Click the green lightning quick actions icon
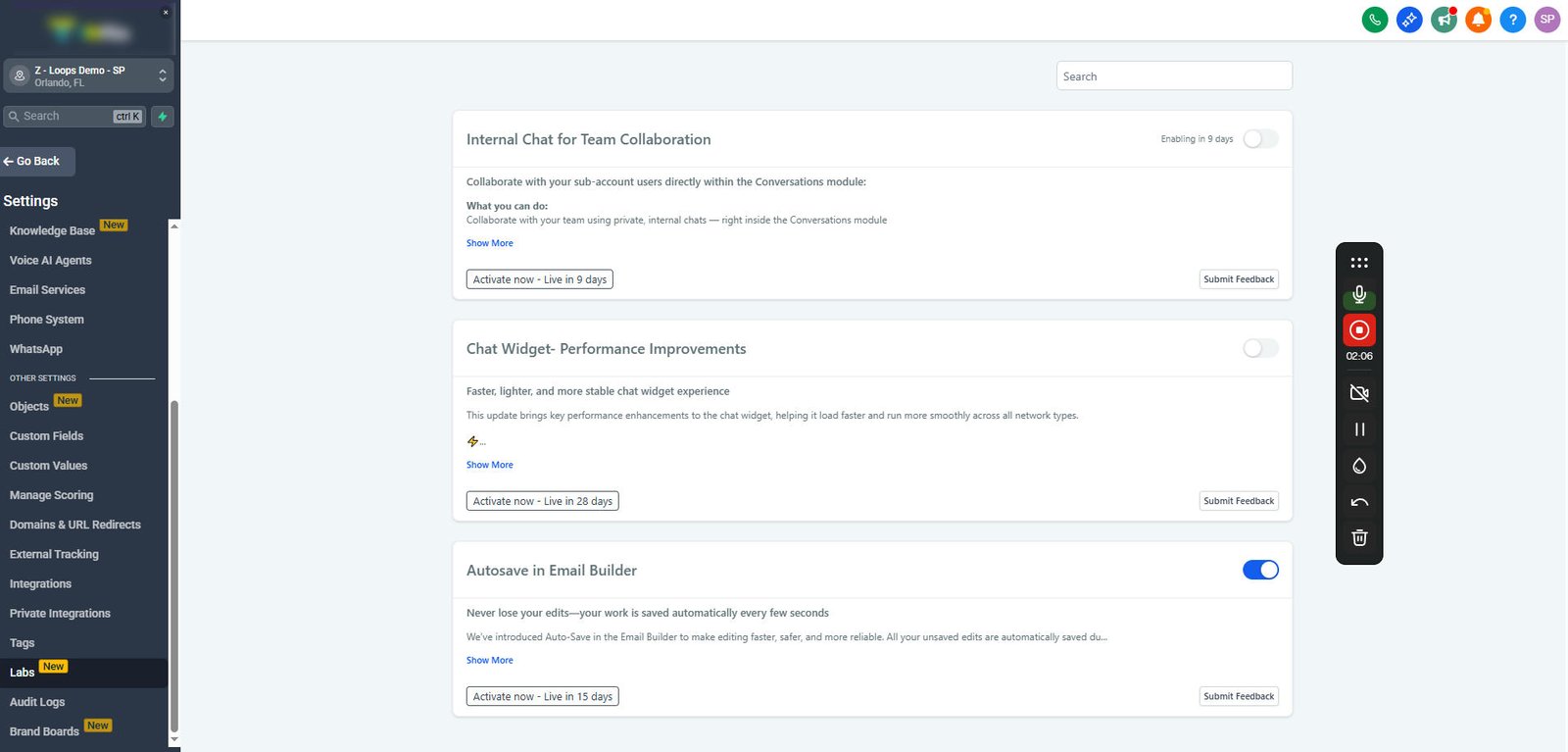This screenshot has width=1568, height=752. pyautogui.click(x=163, y=117)
